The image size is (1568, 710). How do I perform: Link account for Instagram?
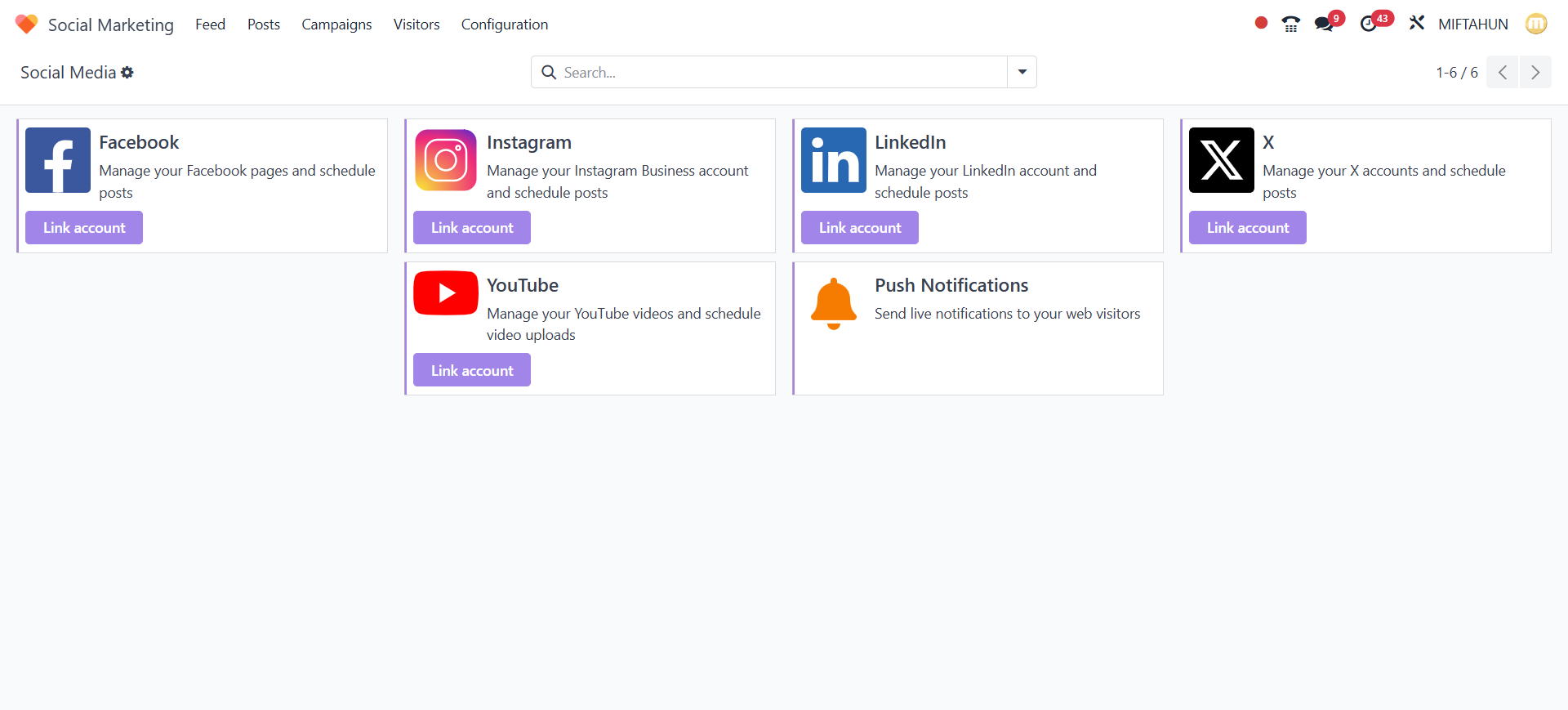(x=472, y=227)
